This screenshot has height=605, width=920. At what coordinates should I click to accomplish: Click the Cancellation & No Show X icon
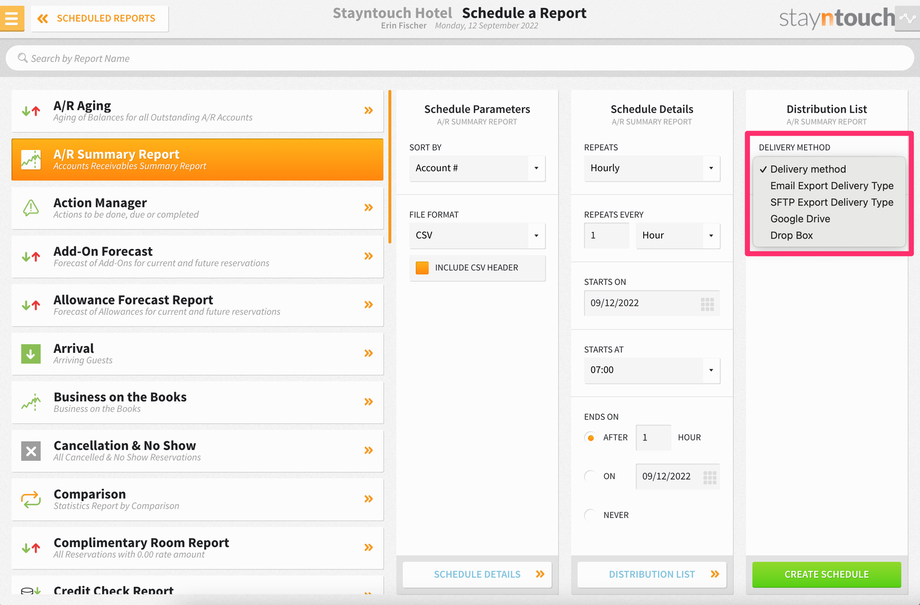[31, 451]
